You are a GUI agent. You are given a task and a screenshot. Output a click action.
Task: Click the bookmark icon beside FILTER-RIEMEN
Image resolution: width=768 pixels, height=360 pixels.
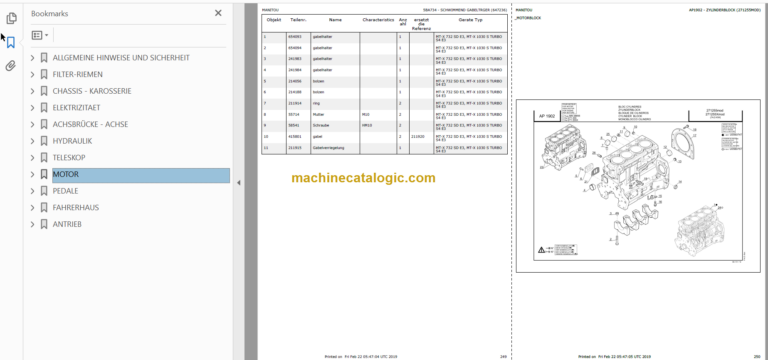[x=44, y=74]
